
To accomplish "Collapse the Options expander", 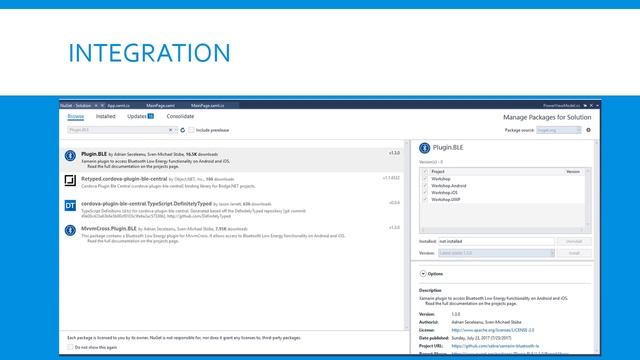I will pyautogui.click(x=423, y=274).
